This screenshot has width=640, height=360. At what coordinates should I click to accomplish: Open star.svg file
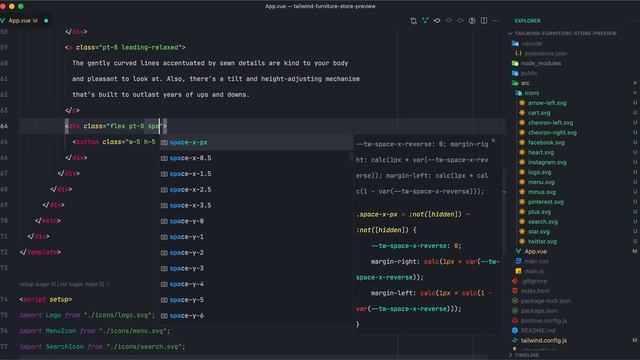(538, 231)
